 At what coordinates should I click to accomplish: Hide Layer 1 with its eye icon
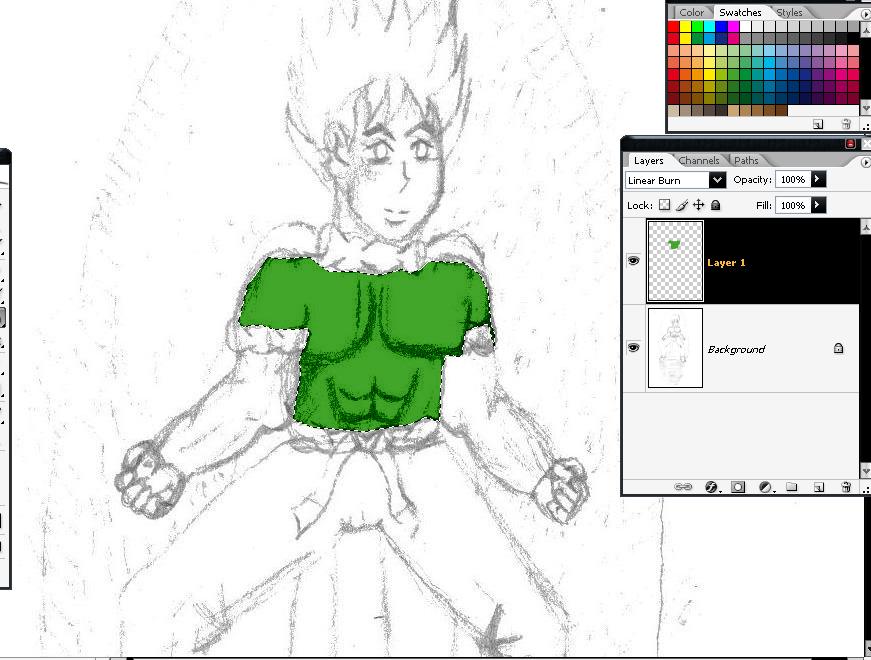[x=633, y=261]
